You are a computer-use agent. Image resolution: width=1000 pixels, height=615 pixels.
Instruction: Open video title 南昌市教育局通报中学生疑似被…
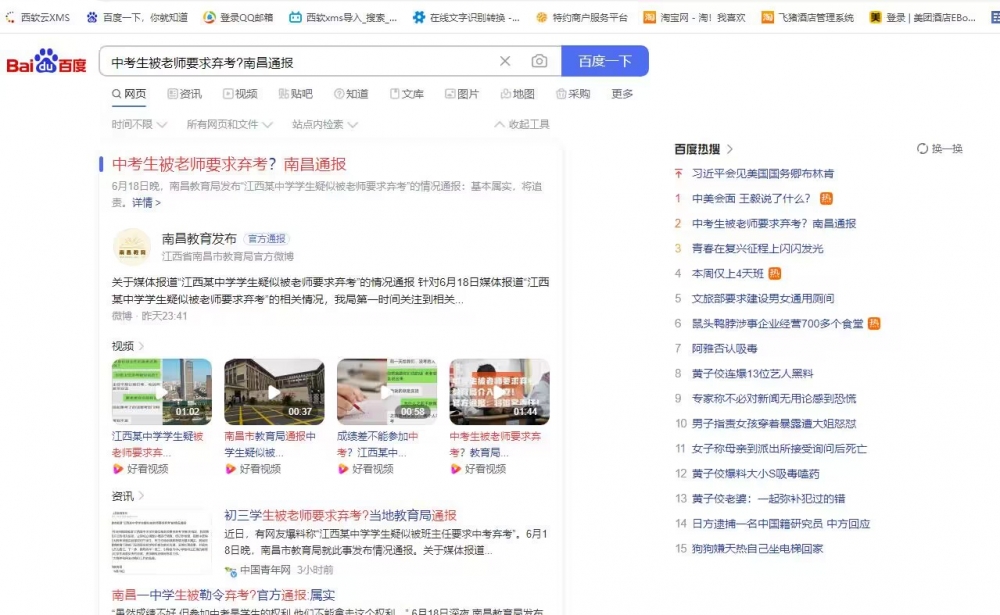[270, 444]
